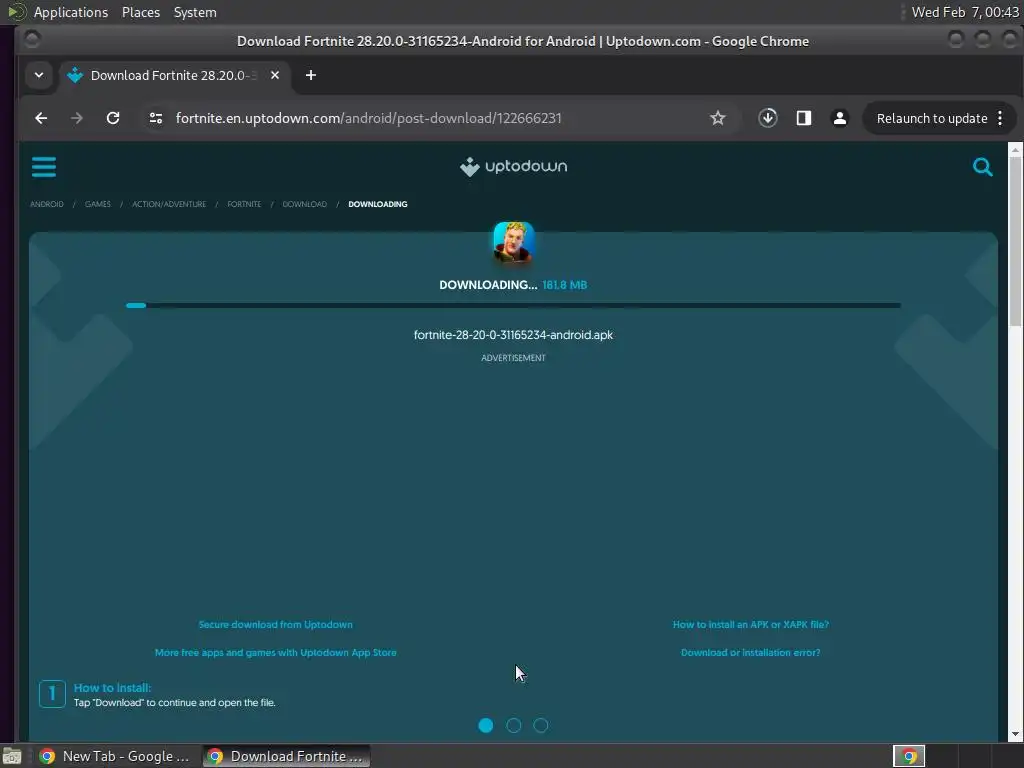Click the 181.8 MB size text

tap(564, 285)
